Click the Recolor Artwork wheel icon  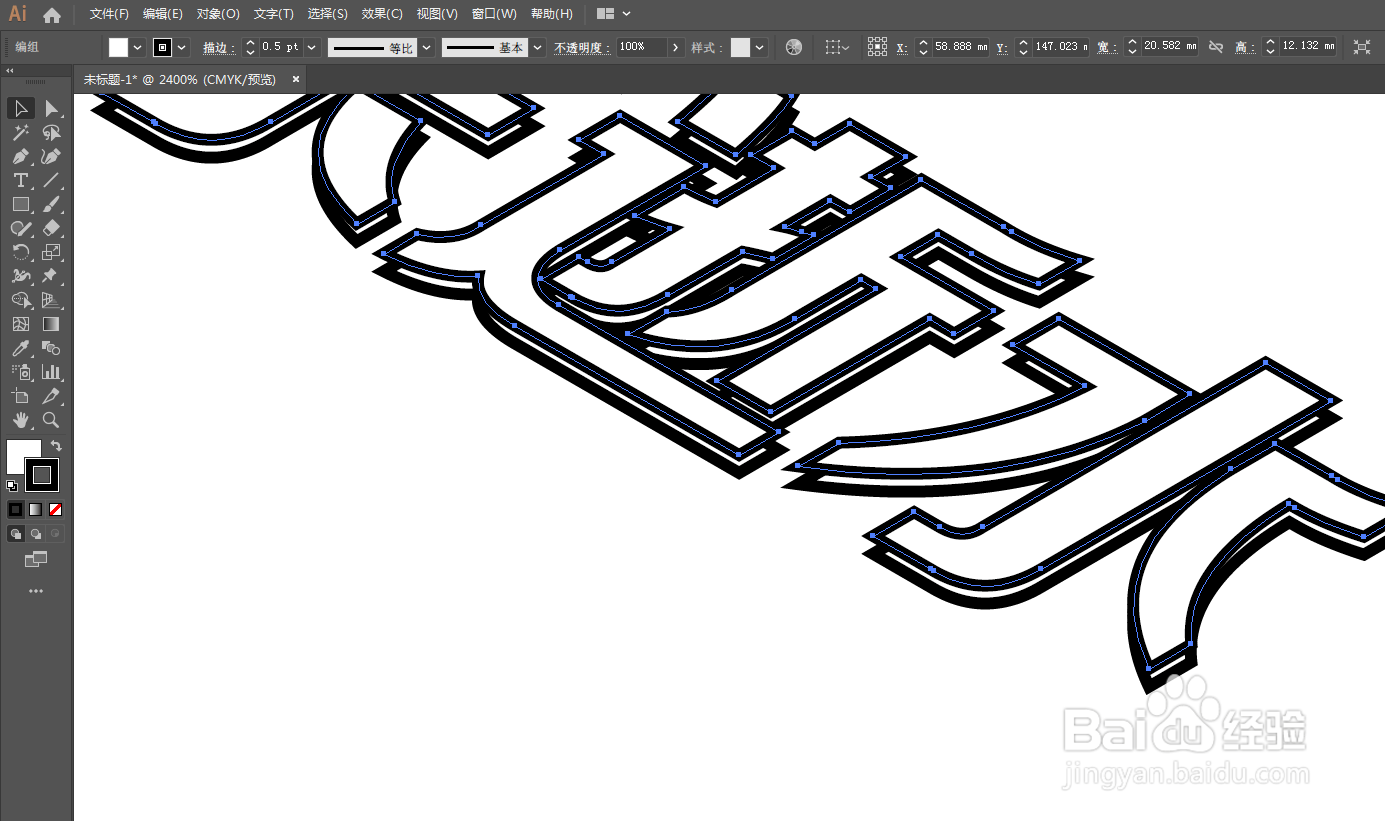tap(794, 47)
